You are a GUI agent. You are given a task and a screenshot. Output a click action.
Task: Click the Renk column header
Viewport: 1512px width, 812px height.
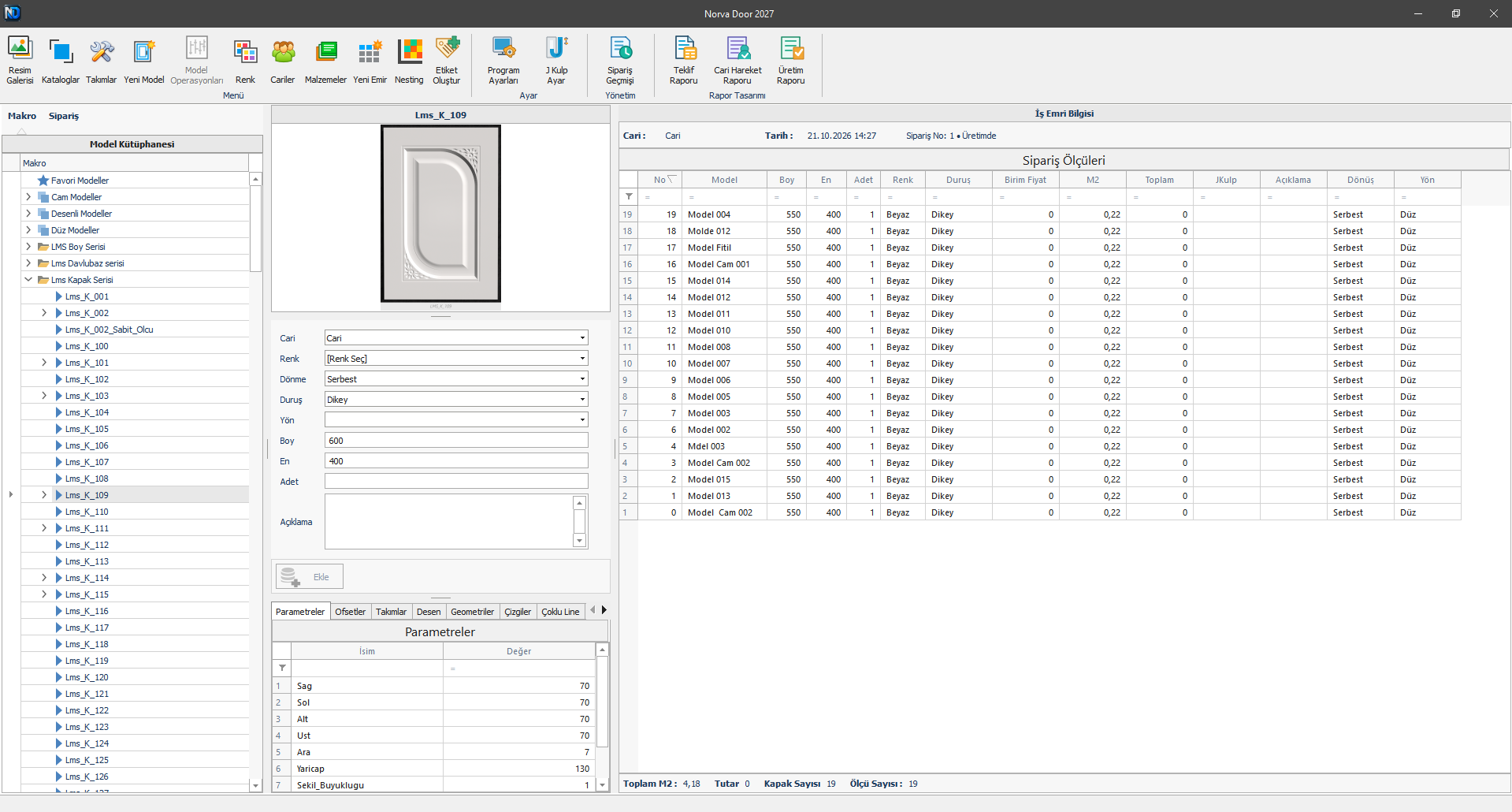pos(903,180)
